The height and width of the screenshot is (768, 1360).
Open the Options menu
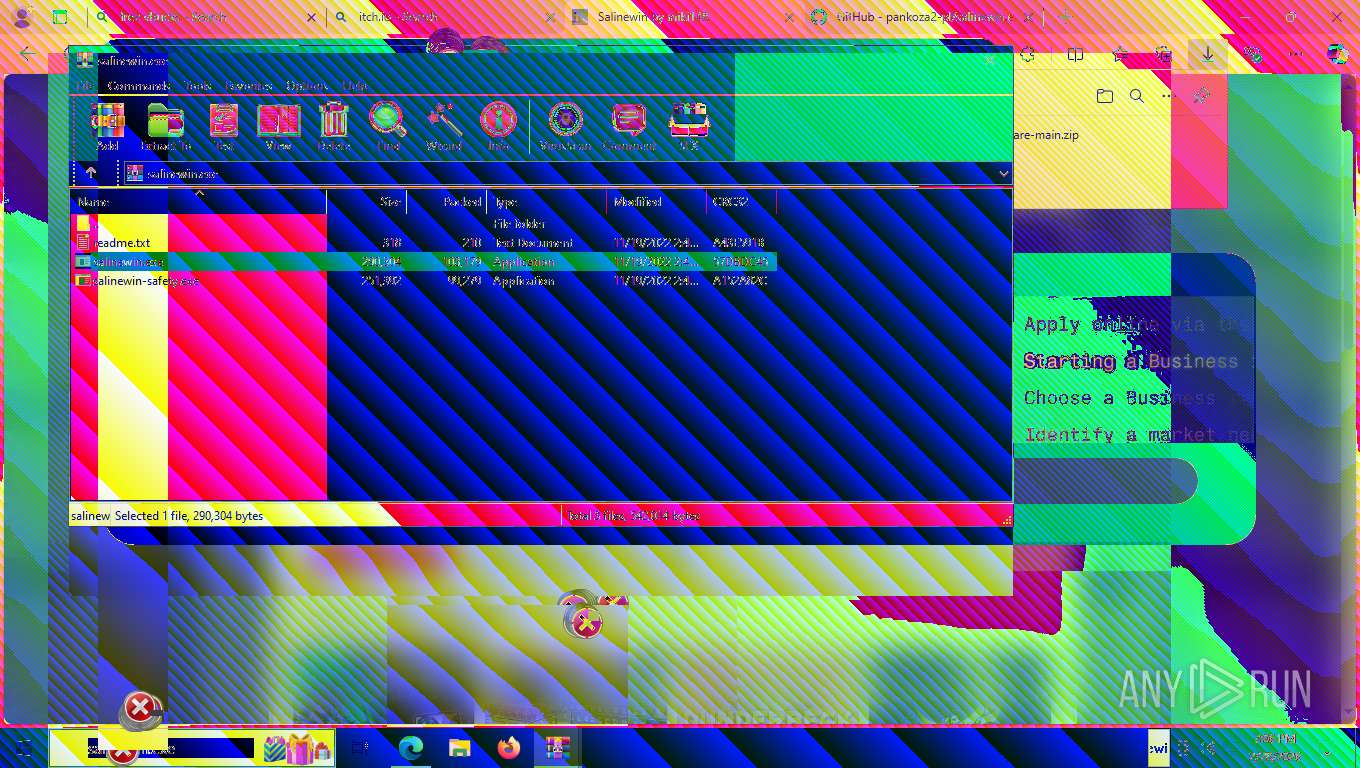307,86
